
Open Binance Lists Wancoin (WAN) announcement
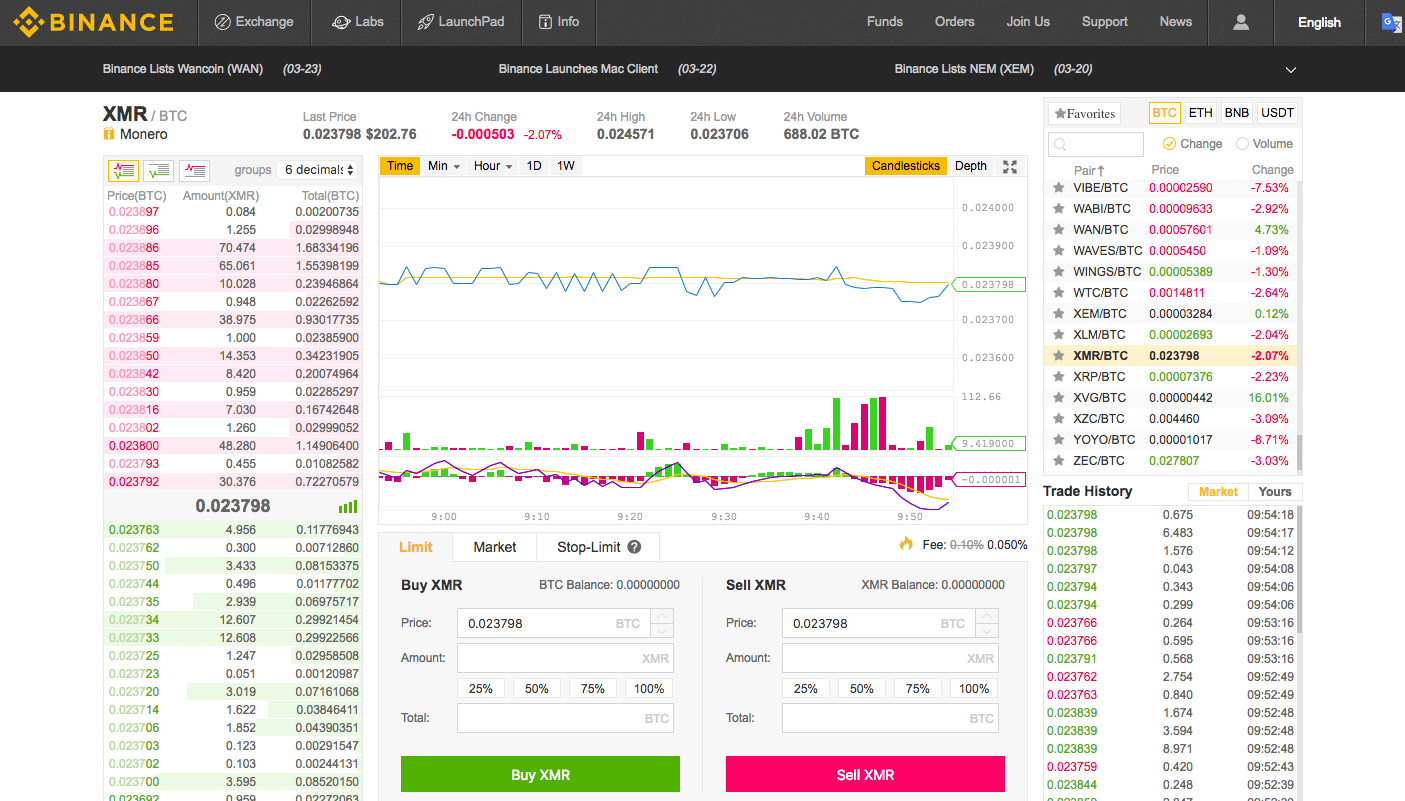click(183, 69)
